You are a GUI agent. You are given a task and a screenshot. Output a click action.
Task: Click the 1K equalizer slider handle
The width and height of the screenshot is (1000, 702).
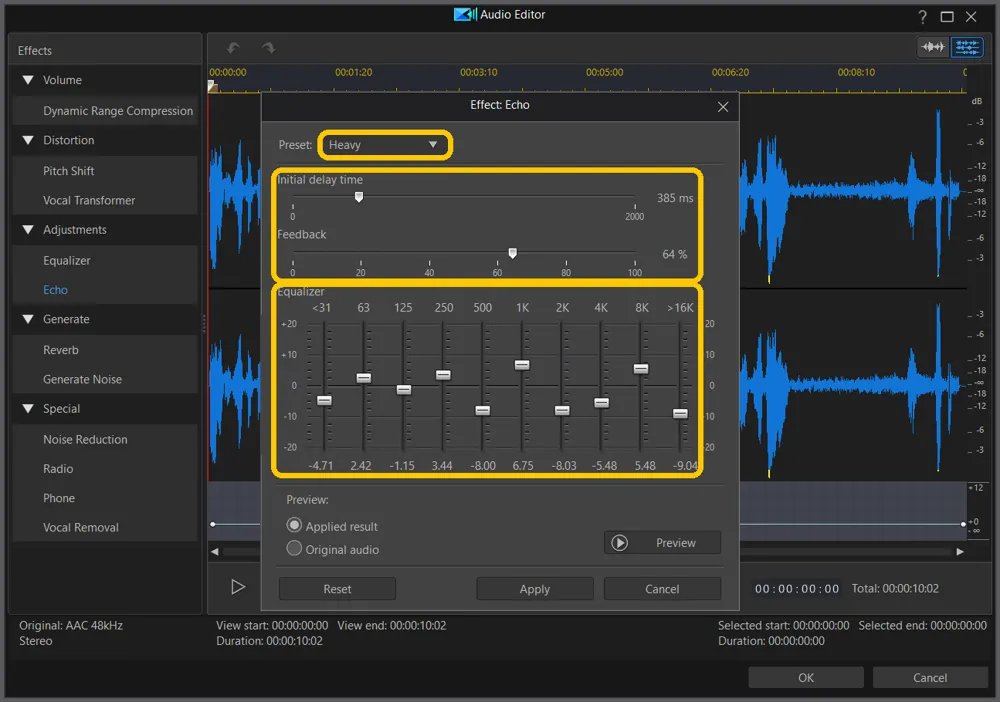point(522,365)
